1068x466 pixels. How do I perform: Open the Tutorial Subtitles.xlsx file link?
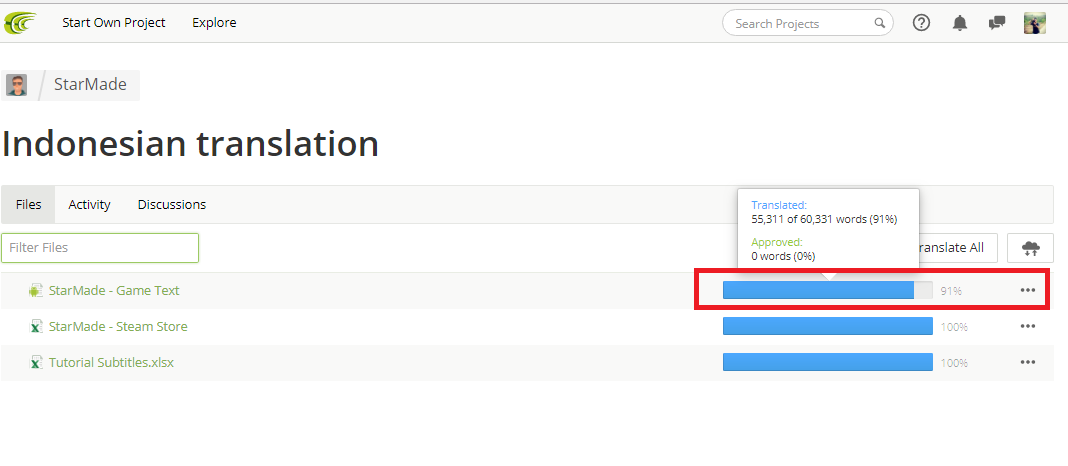point(111,363)
